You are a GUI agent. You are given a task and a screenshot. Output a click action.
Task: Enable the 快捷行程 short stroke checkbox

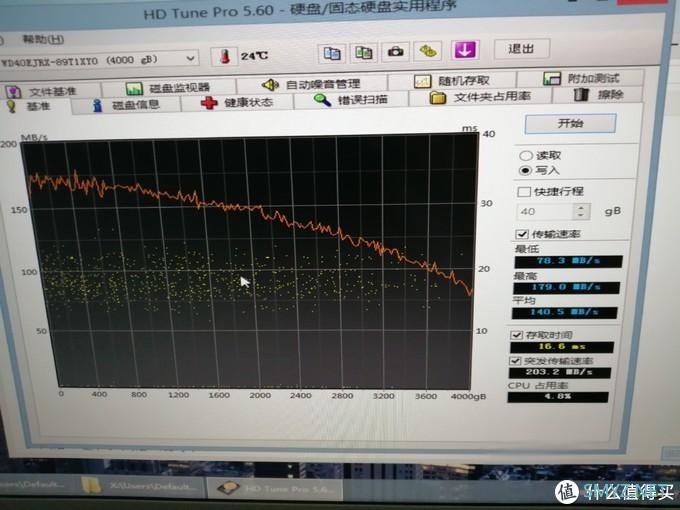pos(524,192)
